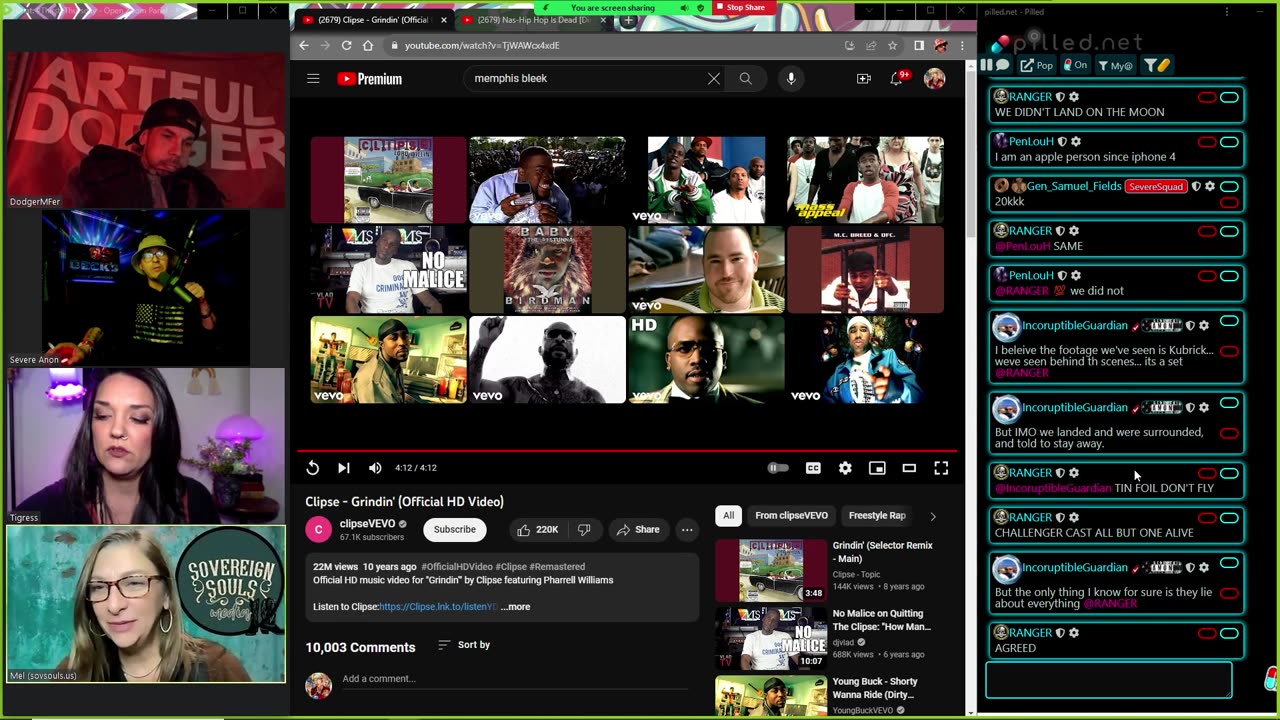Open the hashtag #Clipse link

(x=510, y=567)
